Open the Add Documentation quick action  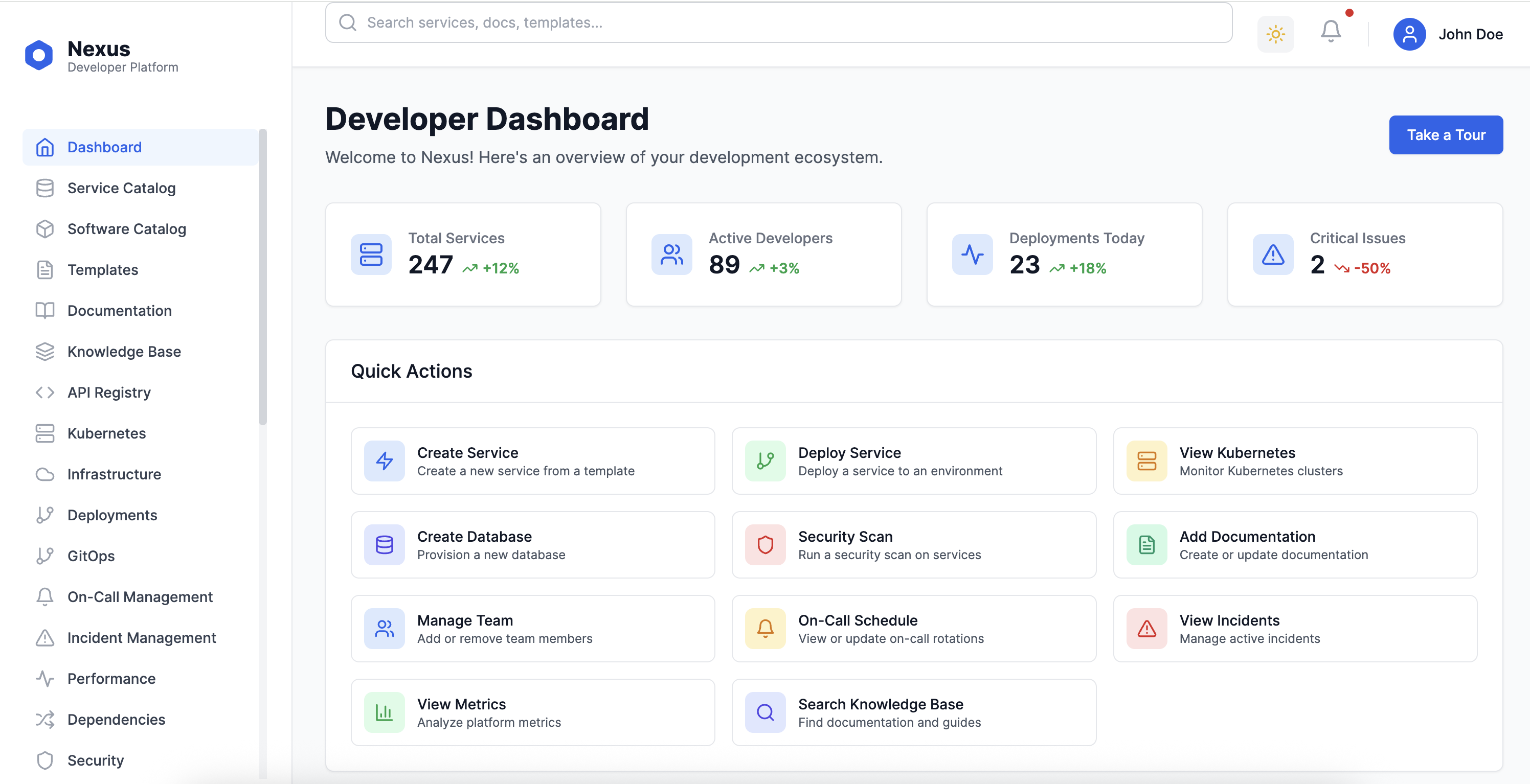(1294, 544)
